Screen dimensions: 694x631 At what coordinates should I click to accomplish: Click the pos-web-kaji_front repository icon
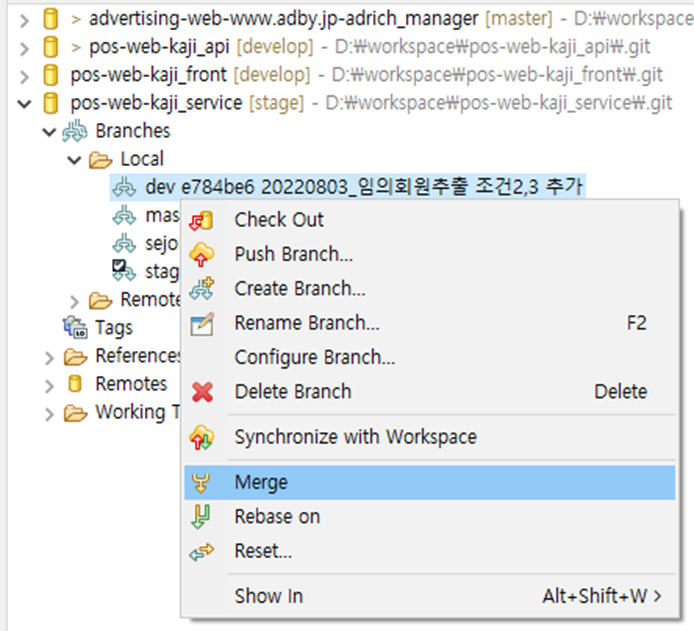tap(50, 75)
